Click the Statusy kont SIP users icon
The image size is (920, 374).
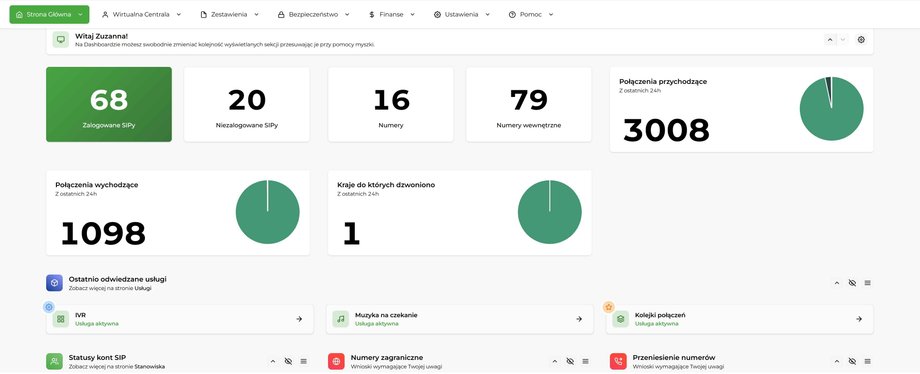(55, 361)
